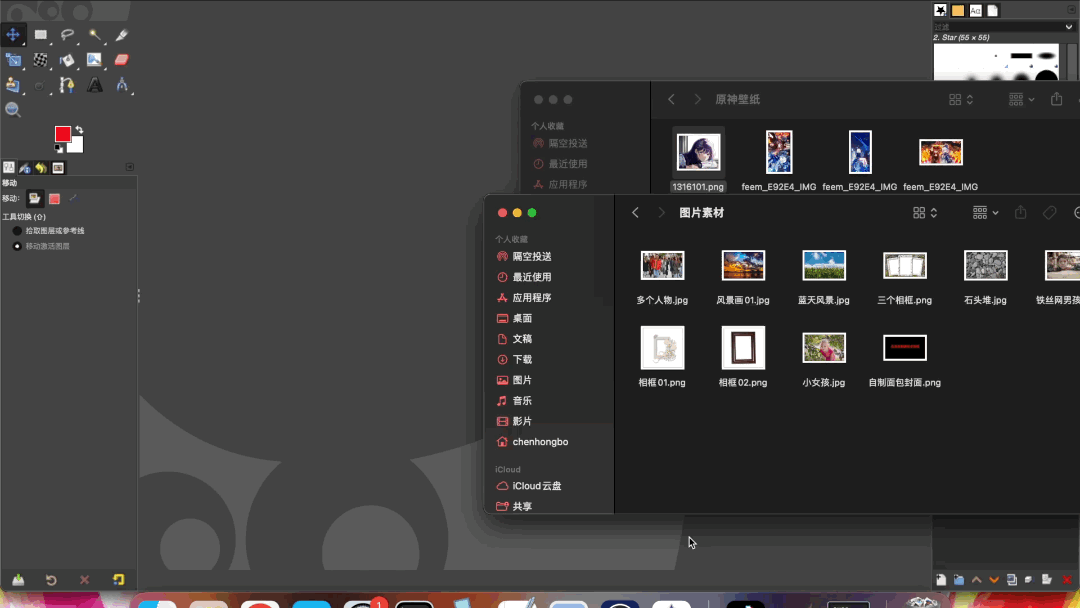Duplicate the current layer

(1012, 580)
